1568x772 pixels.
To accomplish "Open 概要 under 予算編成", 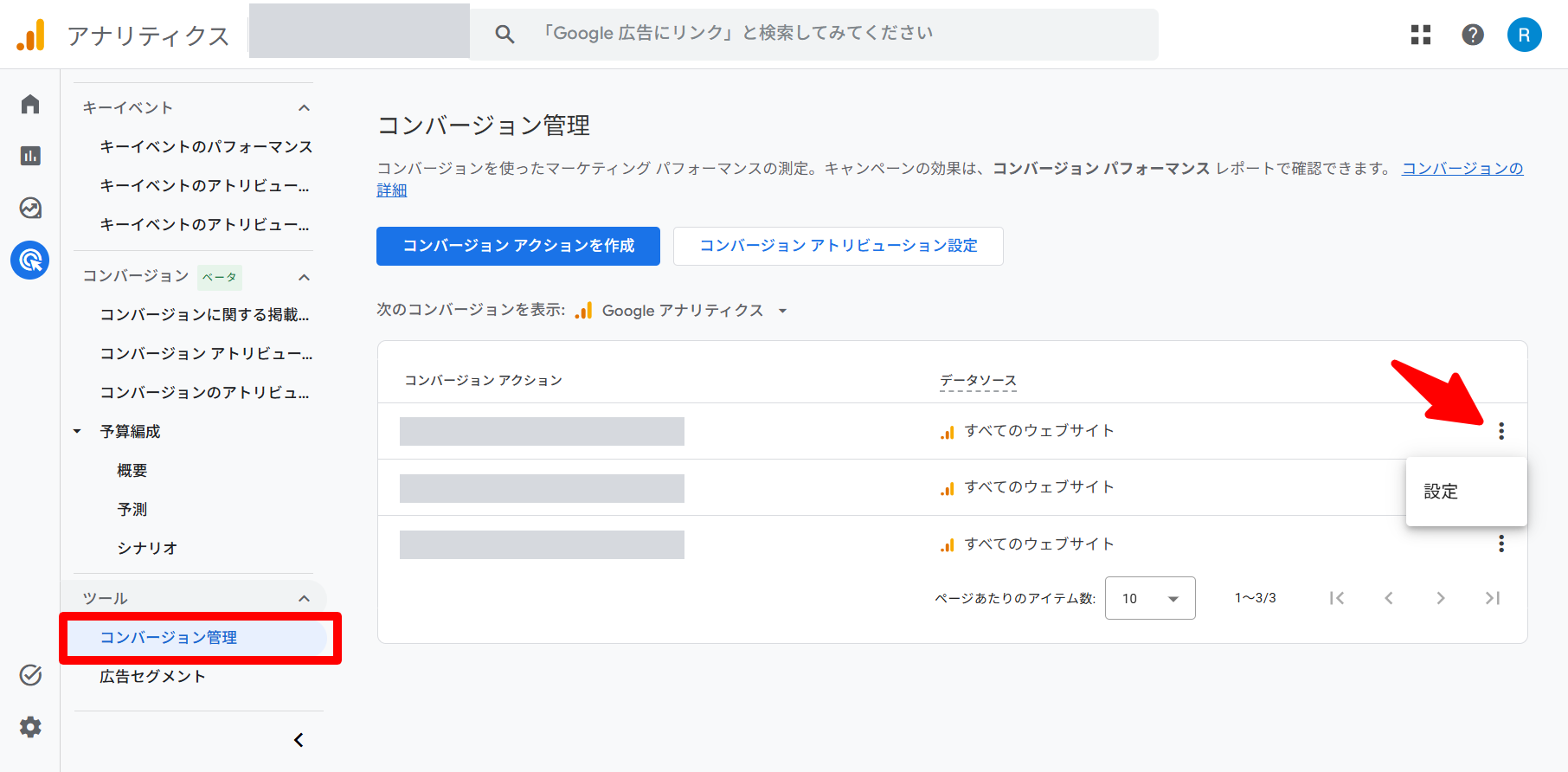I will [x=132, y=470].
